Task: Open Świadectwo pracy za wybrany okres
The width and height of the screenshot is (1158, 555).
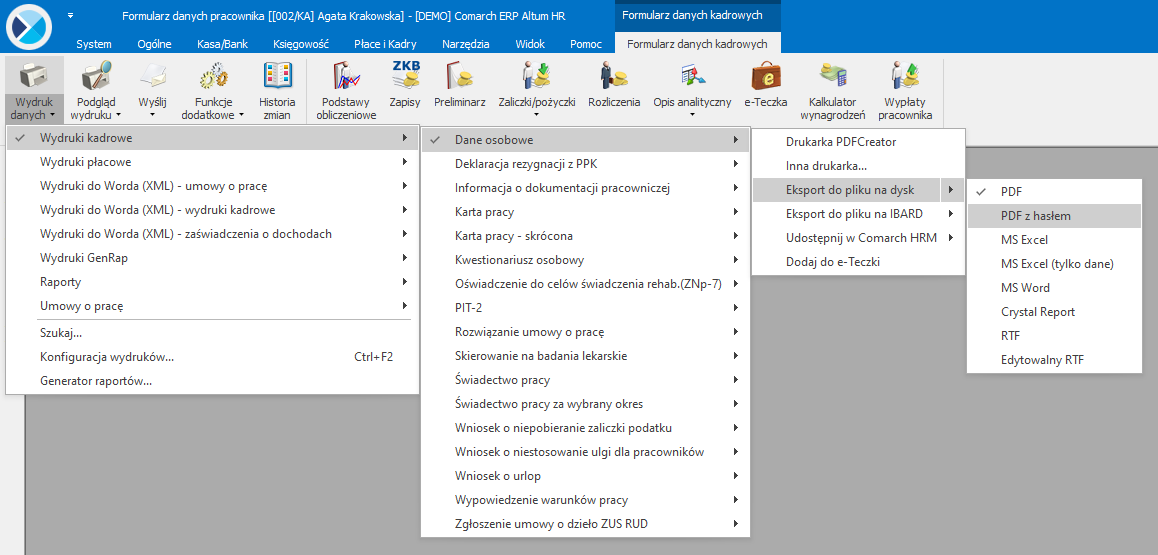Action: pyautogui.click(x=586, y=404)
